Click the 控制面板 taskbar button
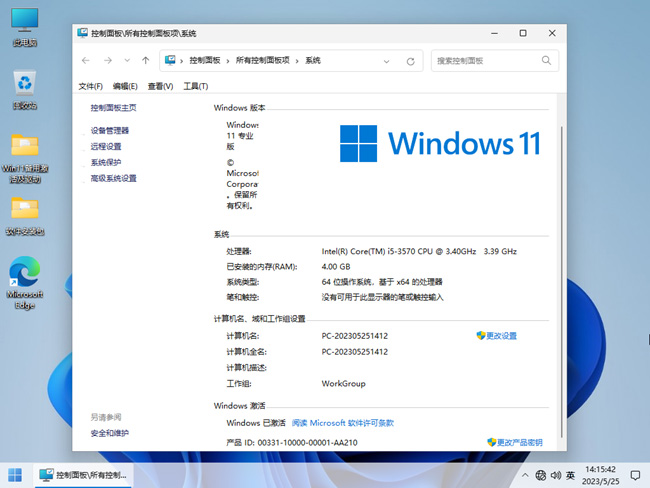 [83, 475]
